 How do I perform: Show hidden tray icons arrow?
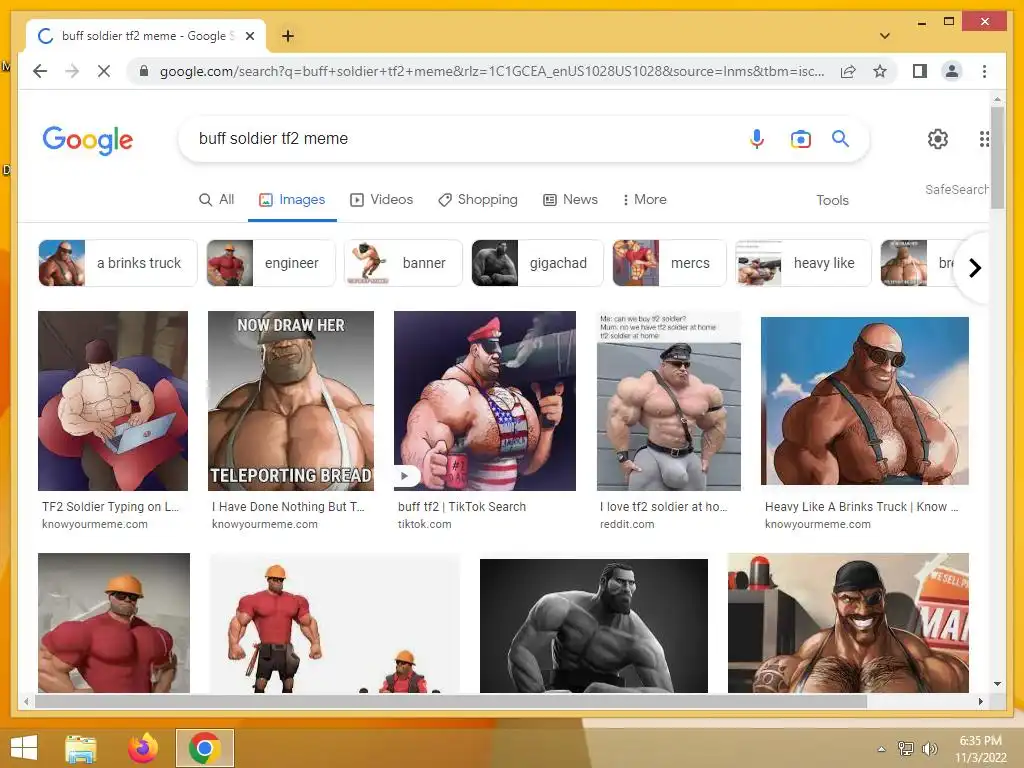point(882,749)
